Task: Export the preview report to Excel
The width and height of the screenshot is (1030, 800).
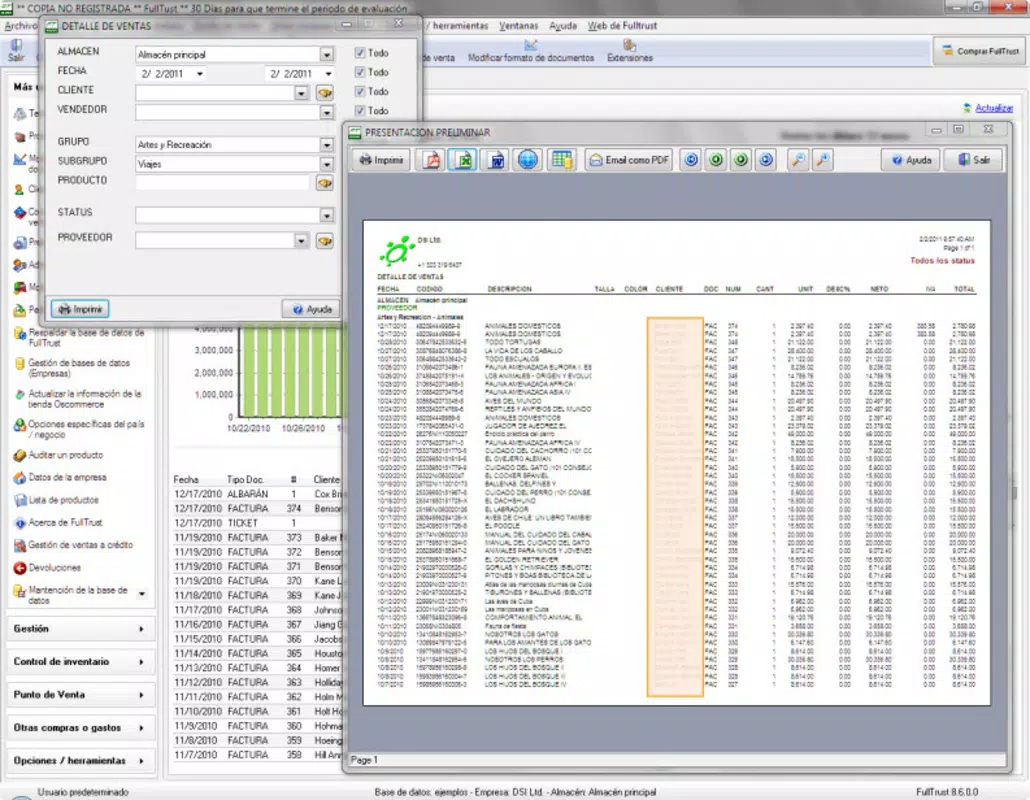Action: click(464, 160)
